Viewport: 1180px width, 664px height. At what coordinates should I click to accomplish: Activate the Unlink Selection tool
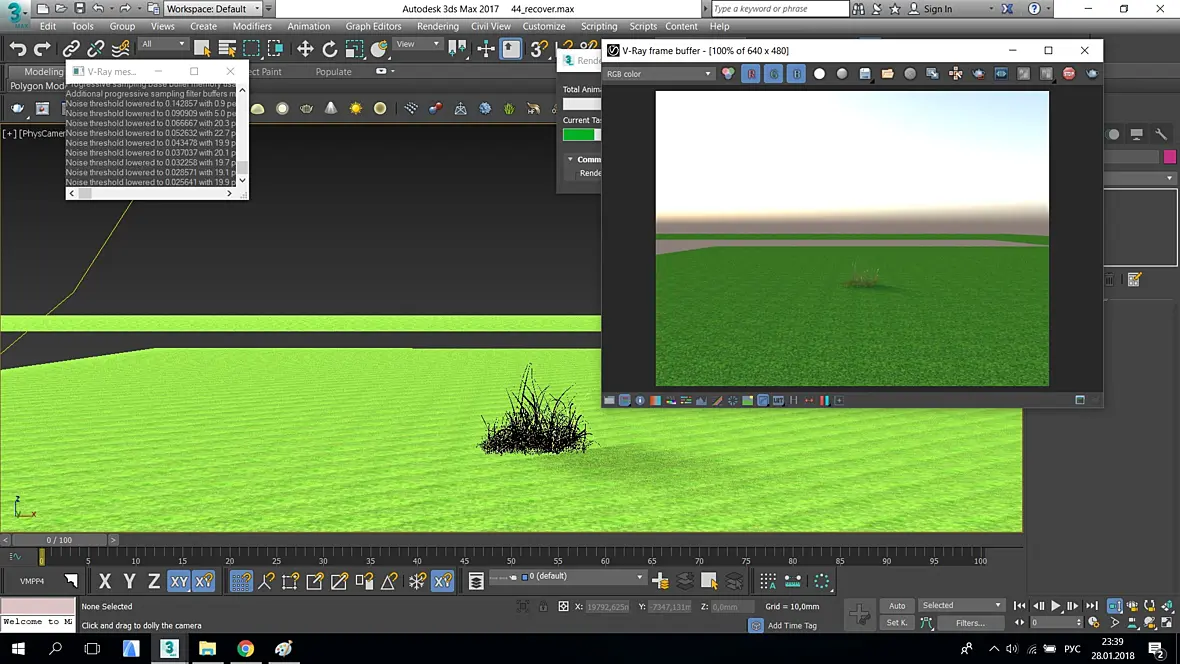point(96,49)
